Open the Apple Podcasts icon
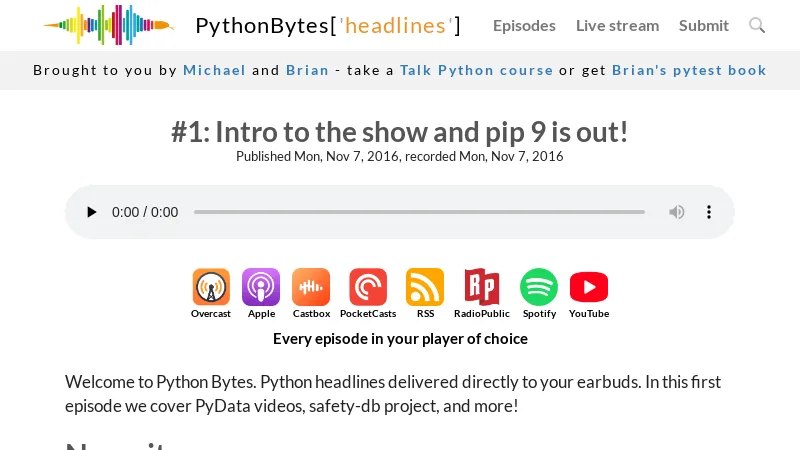The width and height of the screenshot is (800, 450). pos(261,287)
